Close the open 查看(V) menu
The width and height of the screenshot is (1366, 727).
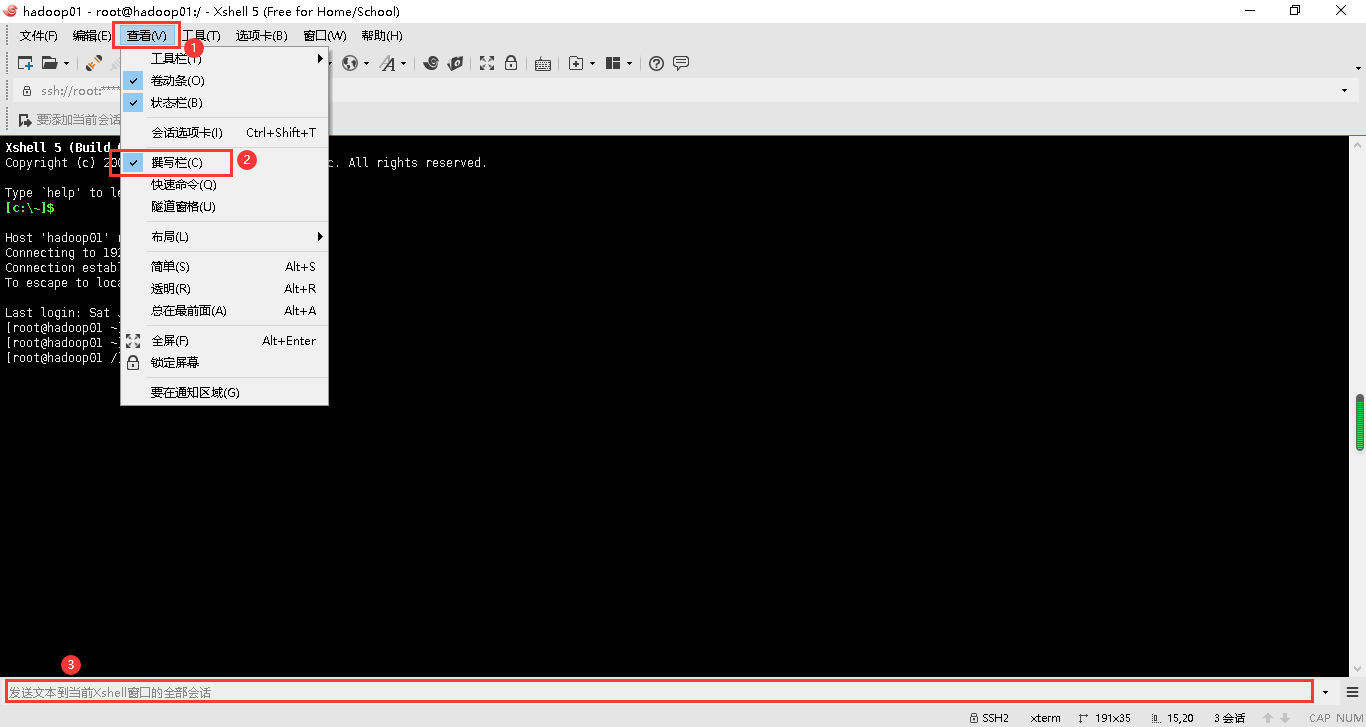pos(146,36)
